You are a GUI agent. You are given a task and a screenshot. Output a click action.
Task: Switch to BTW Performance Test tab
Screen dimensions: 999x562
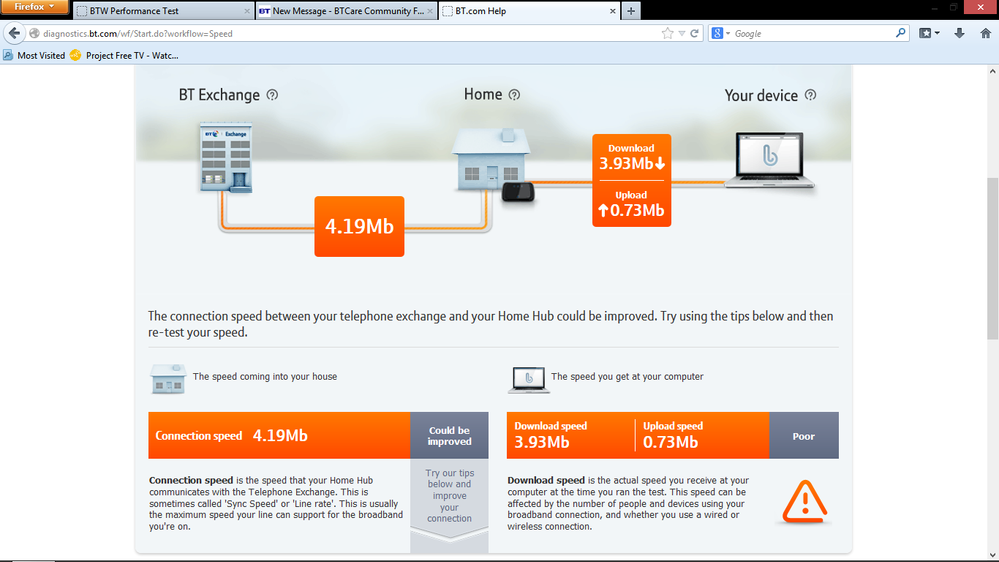[x=162, y=11]
